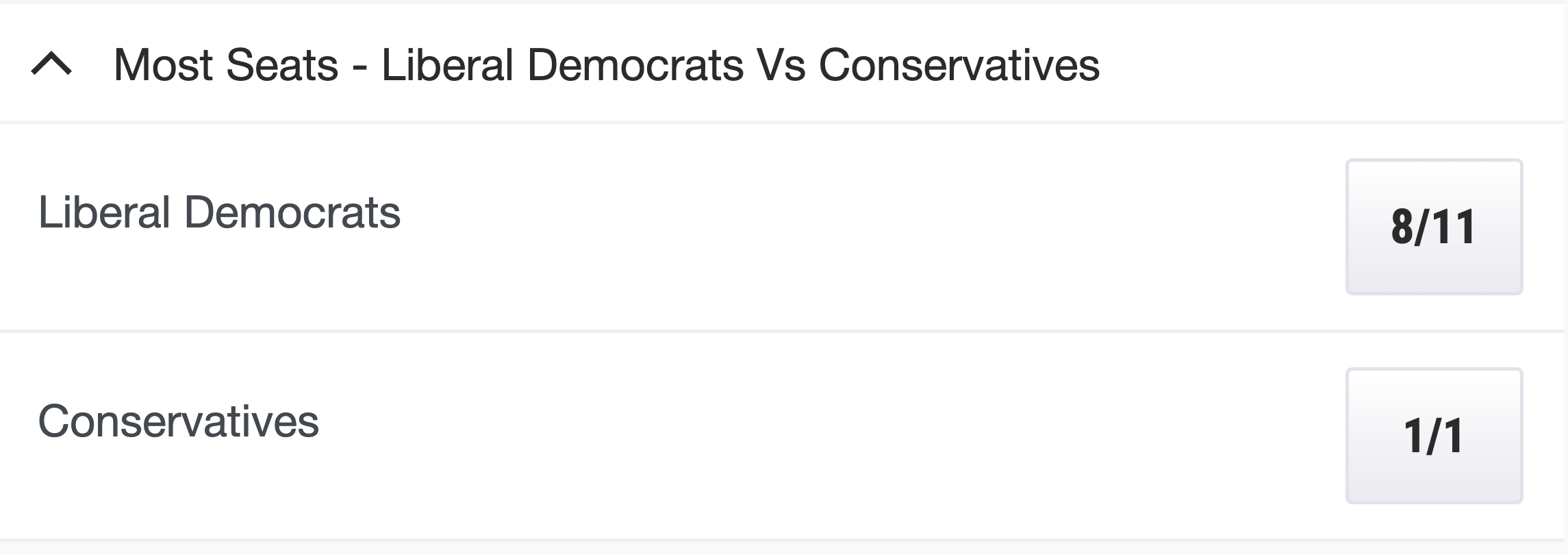Toggle the market header caret icon

tap(51, 65)
